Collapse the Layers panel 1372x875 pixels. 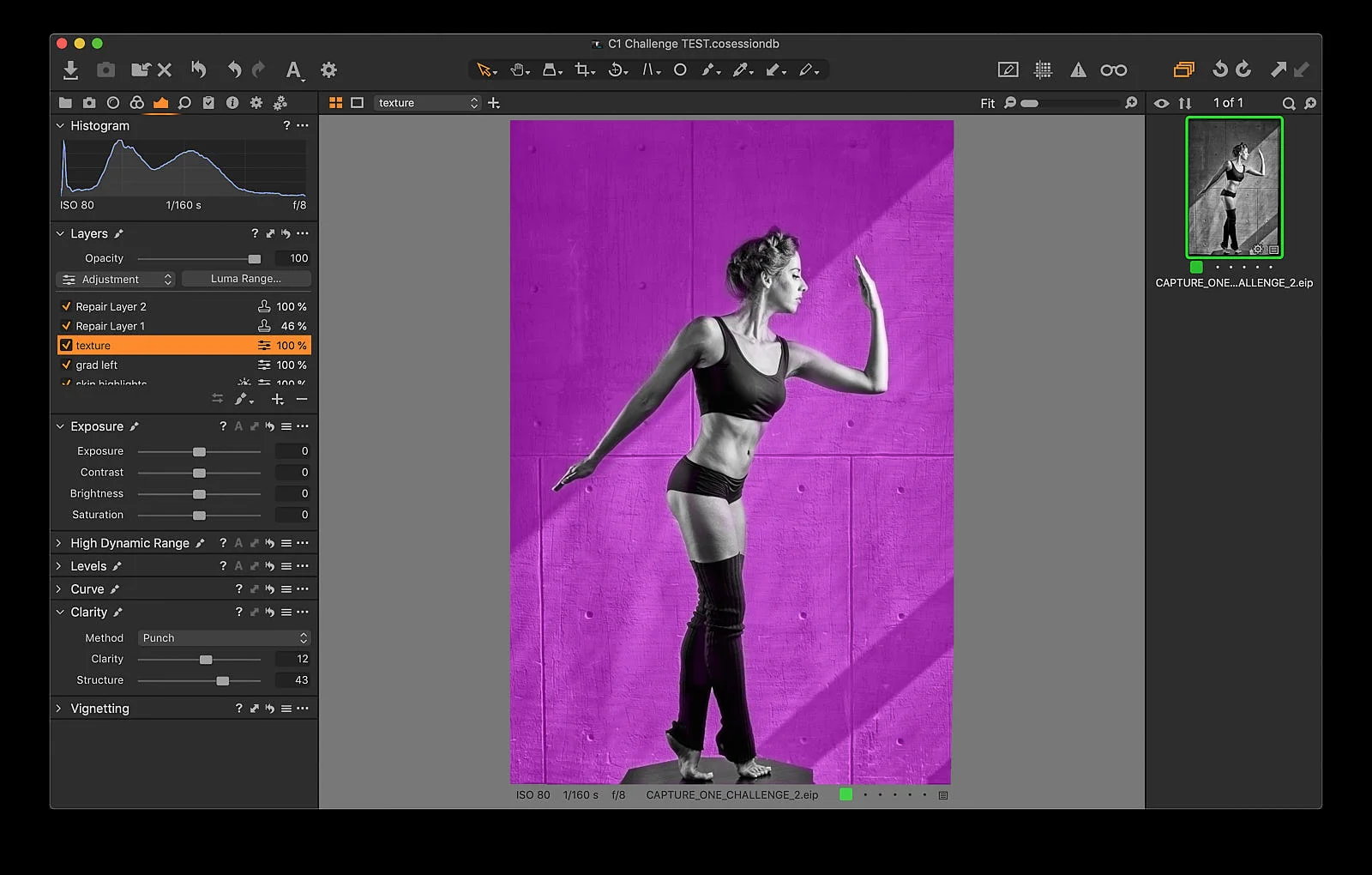[60, 233]
